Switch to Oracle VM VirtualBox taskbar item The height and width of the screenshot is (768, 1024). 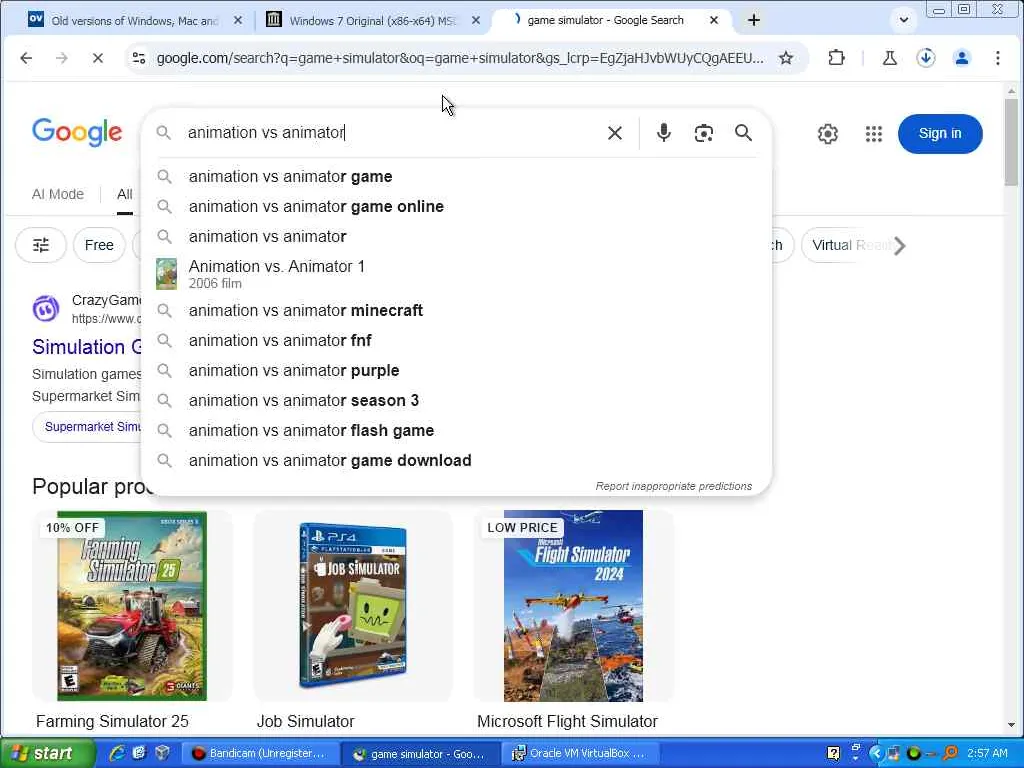click(x=580, y=754)
